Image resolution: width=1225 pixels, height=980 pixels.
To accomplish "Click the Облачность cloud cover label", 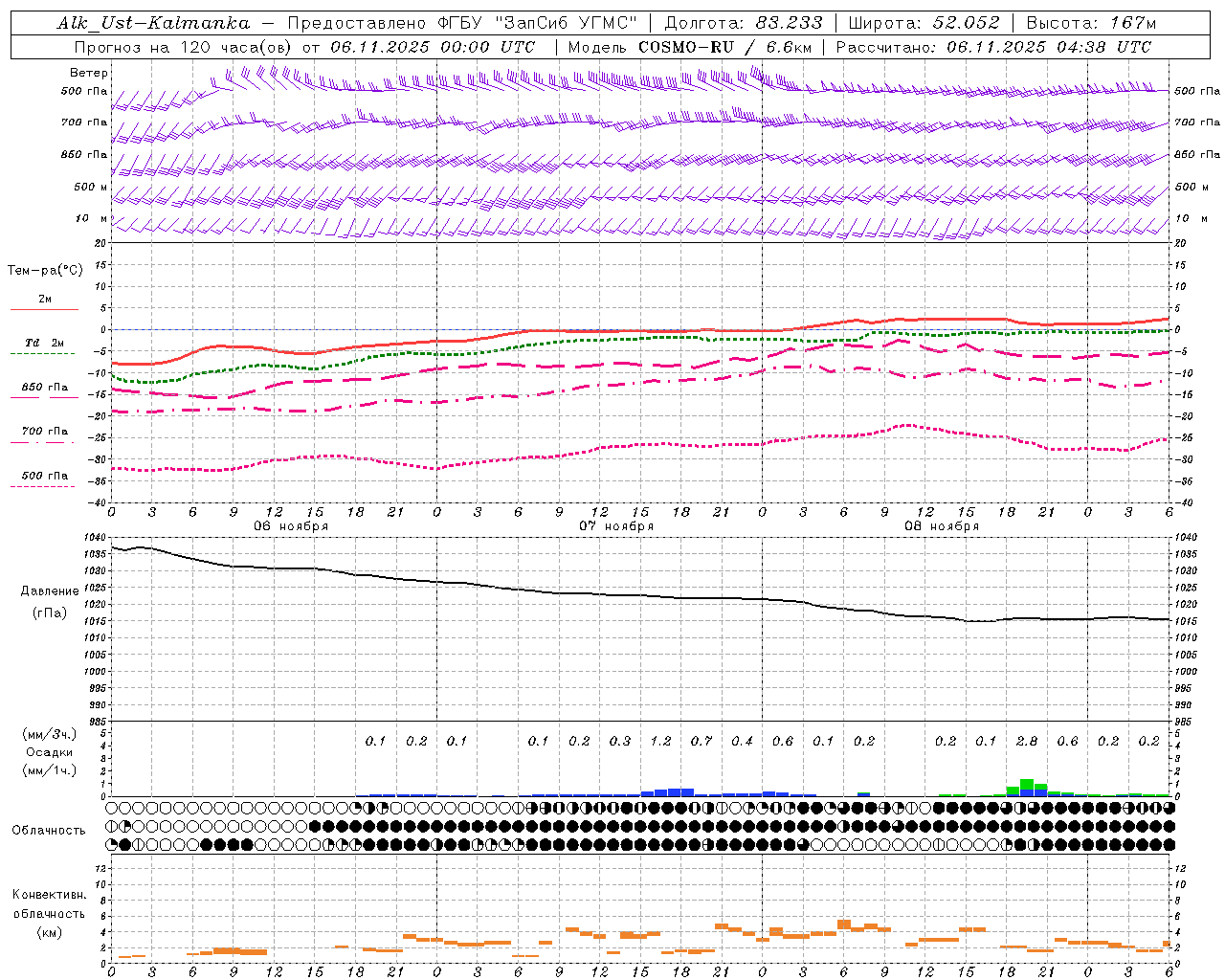I will (x=48, y=831).
